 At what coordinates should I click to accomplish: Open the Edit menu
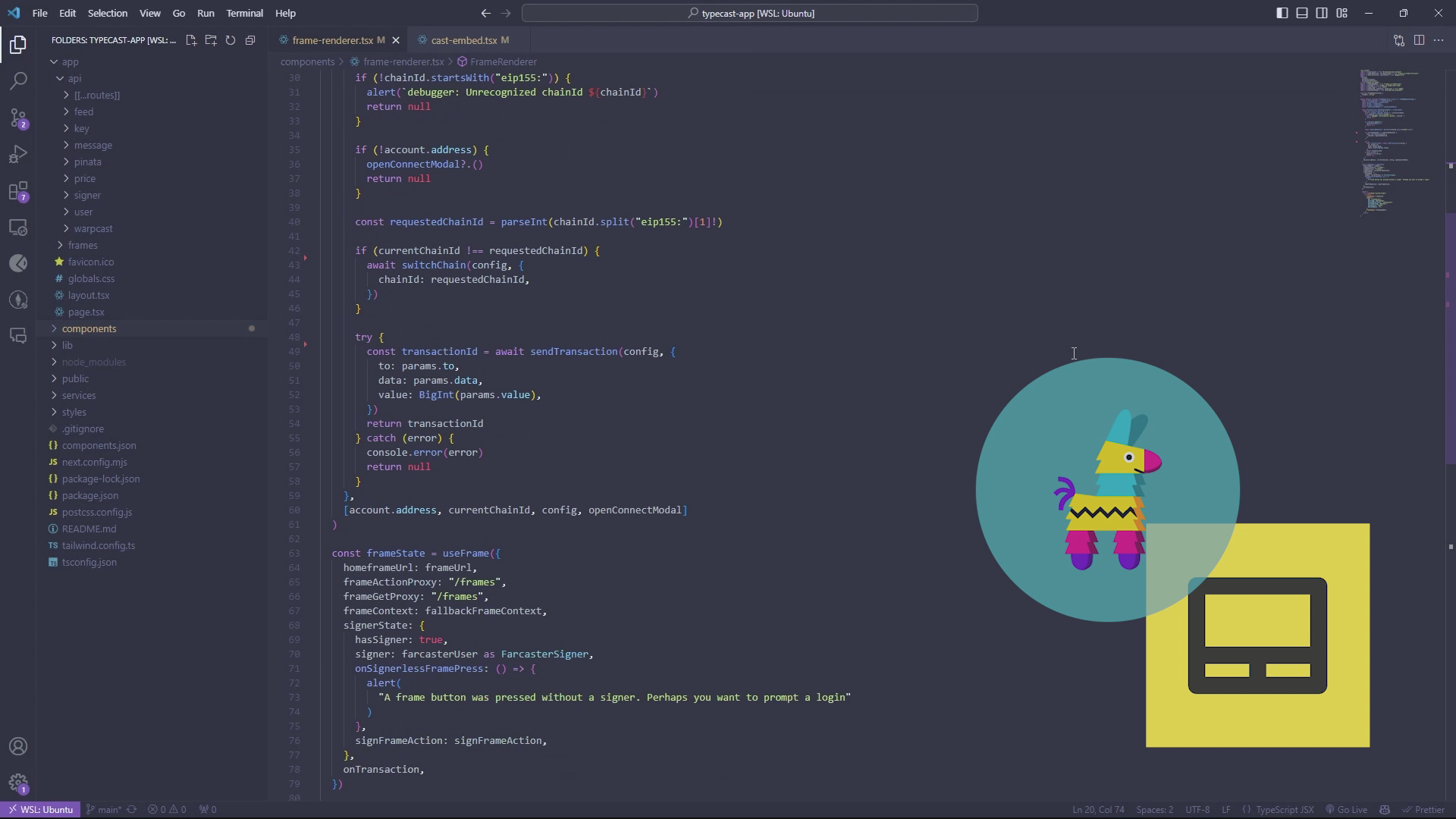point(67,13)
